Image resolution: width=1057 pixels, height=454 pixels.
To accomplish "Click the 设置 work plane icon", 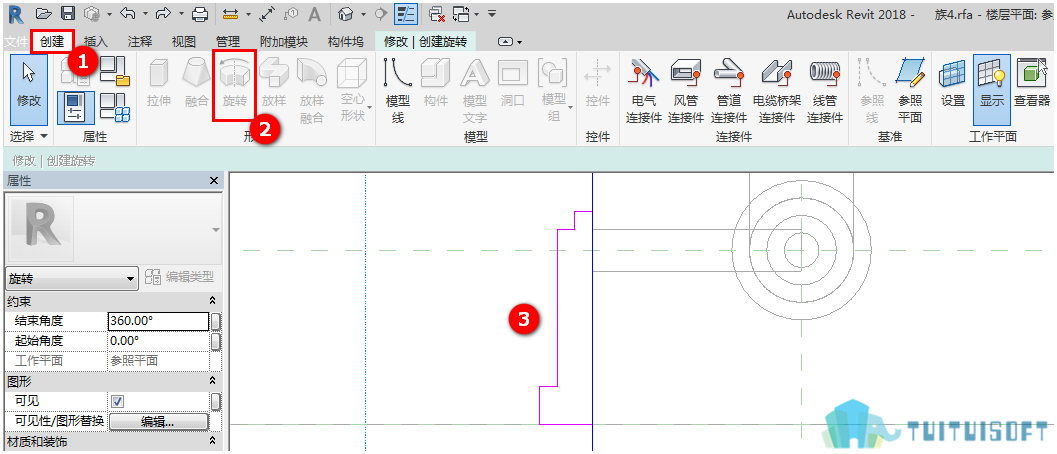I will (x=953, y=84).
